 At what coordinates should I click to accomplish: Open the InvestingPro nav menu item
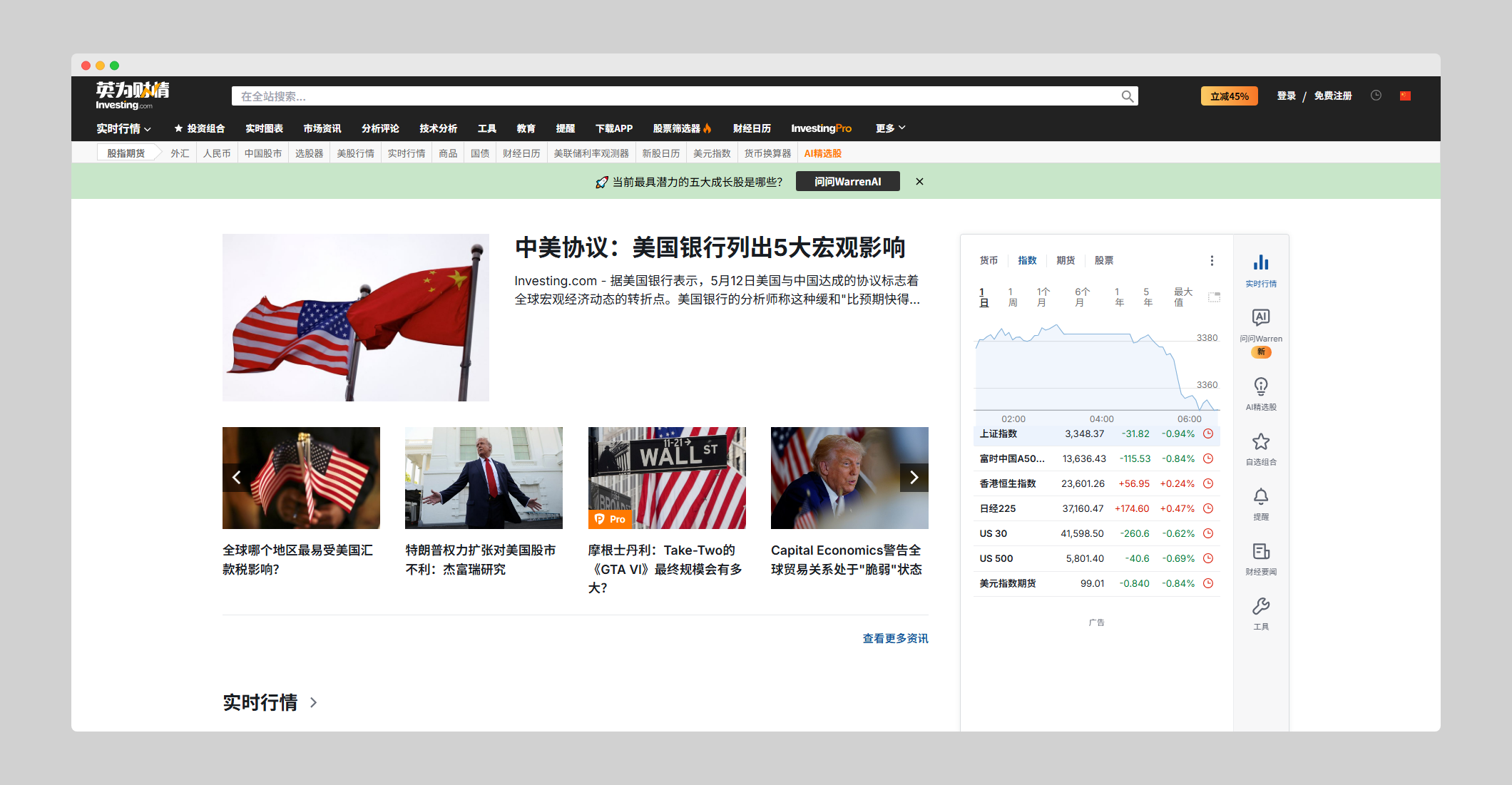click(x=821, y=128)
